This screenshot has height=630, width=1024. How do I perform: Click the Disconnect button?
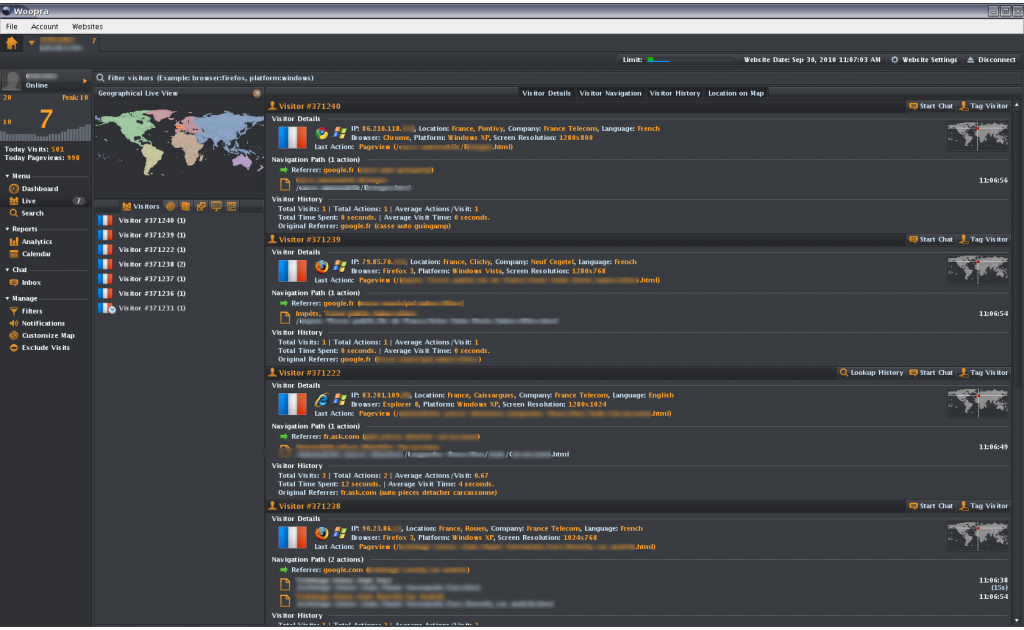991,60
